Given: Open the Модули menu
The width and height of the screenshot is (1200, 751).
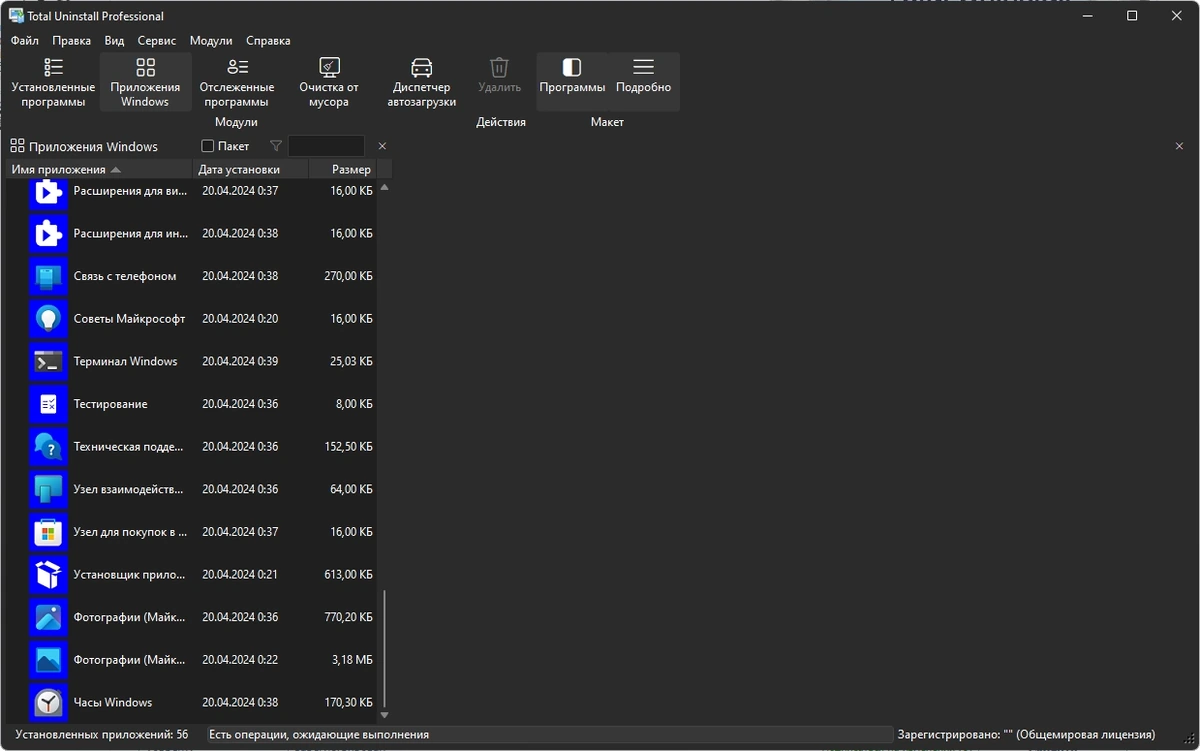Looking at the screenshot, I should (211, 41).
